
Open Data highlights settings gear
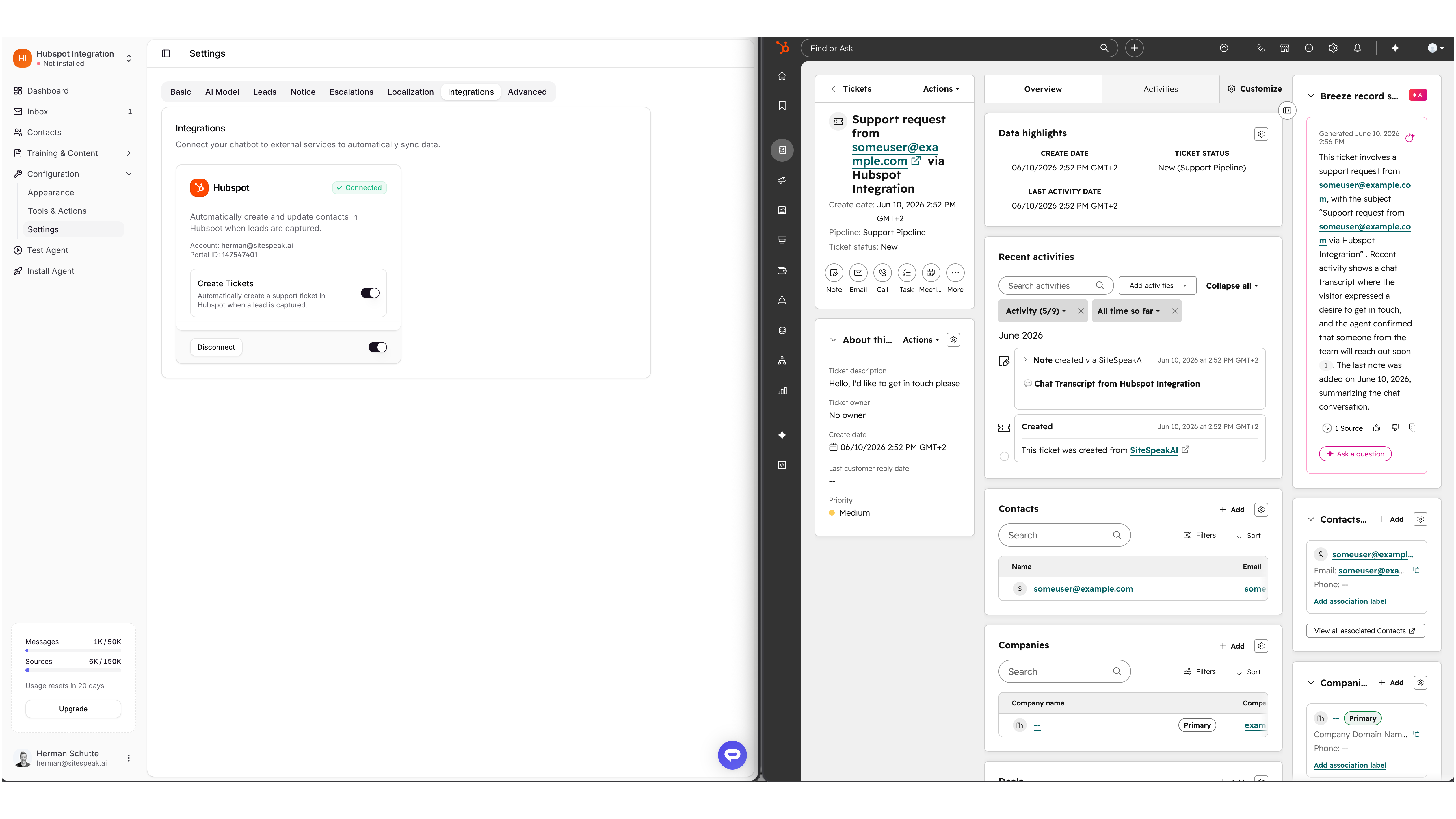1261,134
